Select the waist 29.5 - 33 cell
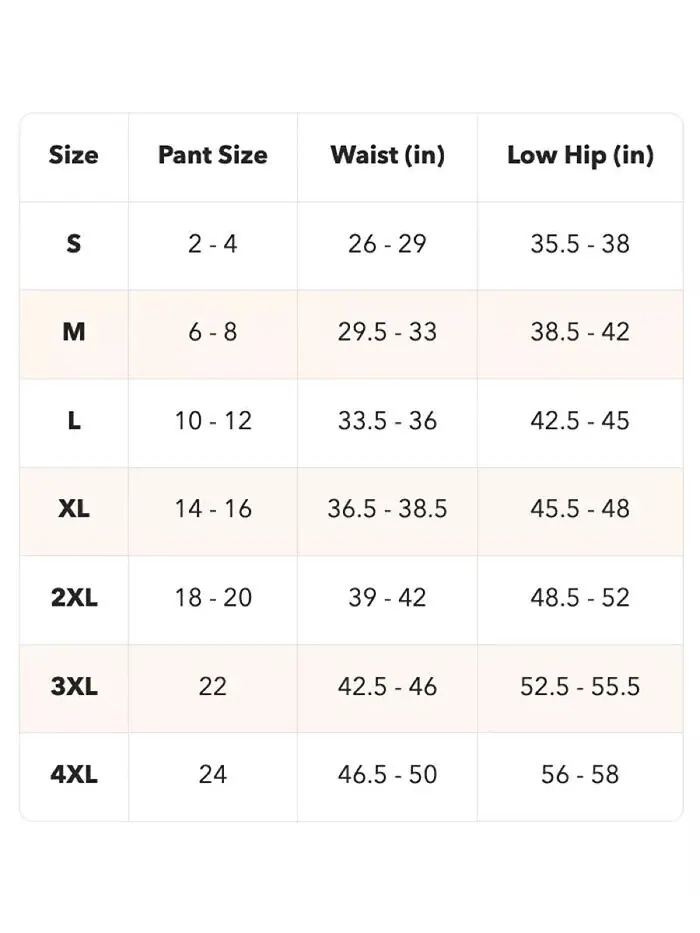Screen dimensions: 700x933 pyautogui.click(x=388, y=332)
